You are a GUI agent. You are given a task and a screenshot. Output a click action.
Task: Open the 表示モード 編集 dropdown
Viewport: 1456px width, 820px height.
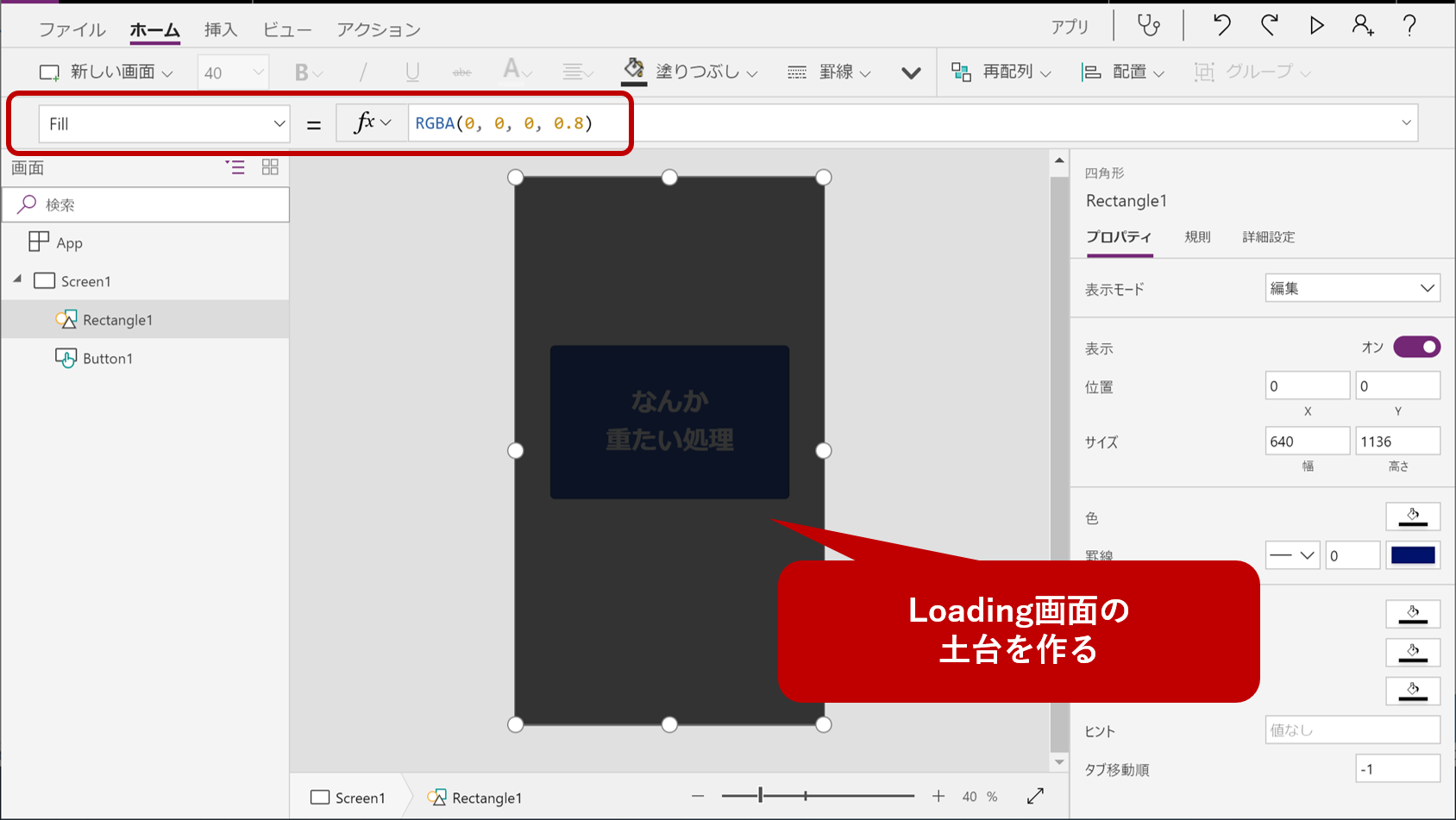pyautogui.click(x=1352, y=288)
